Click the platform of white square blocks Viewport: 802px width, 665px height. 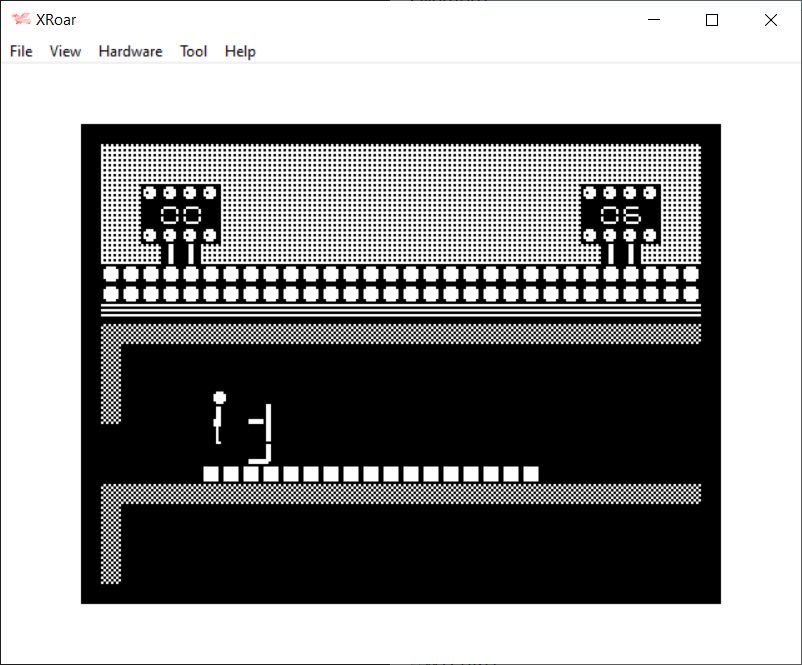coord(371,474)
